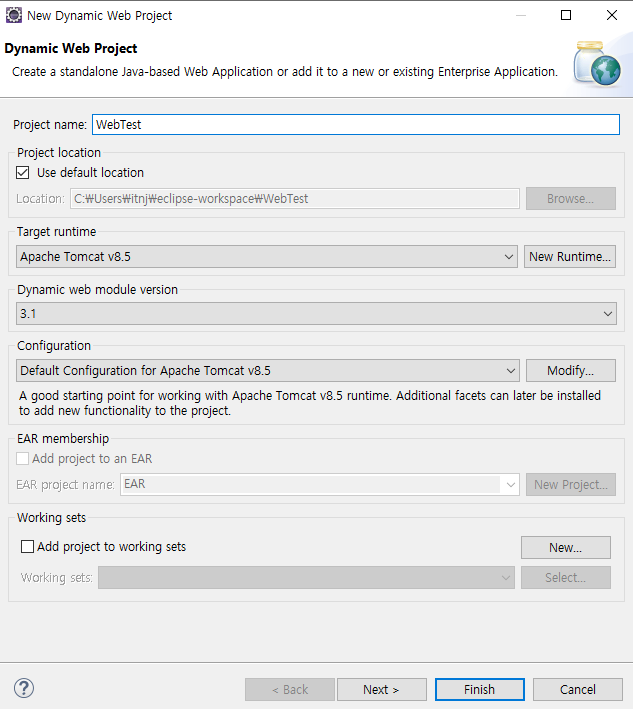This screenshot has width=633, height=709.
Task: Click the Project name input field
Action: tap(356, 124)
